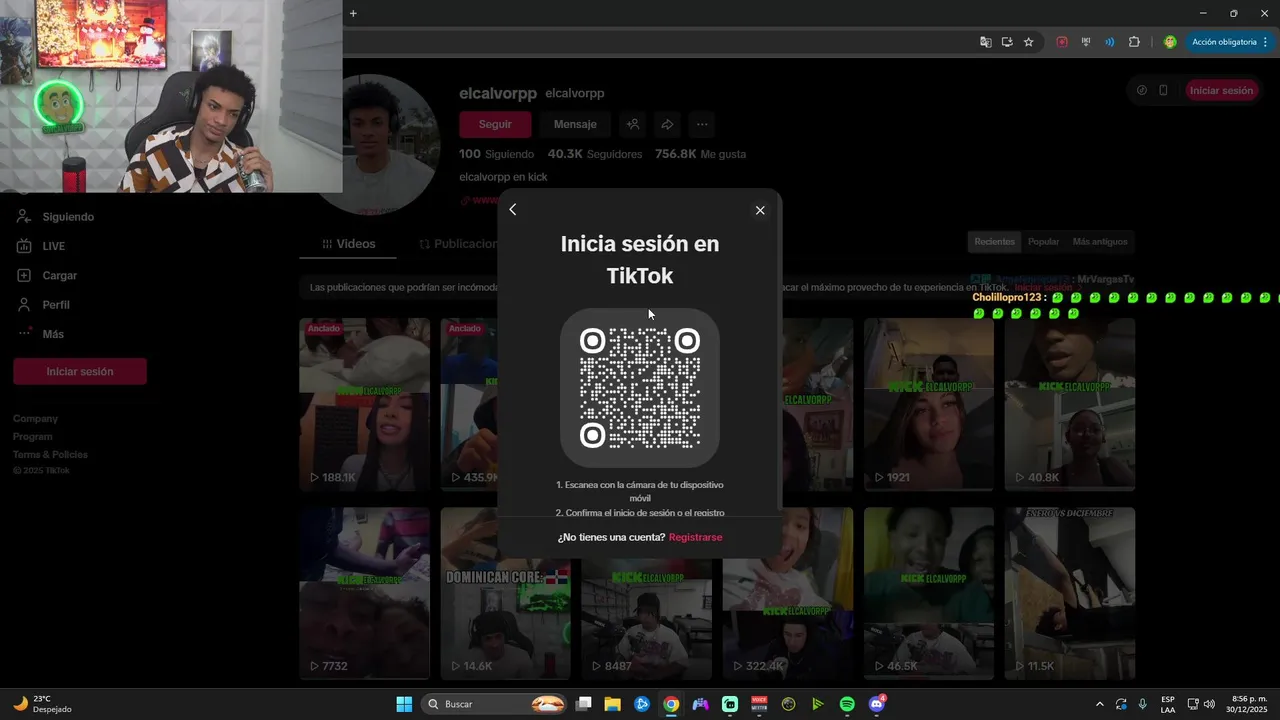The height and width of the screenshot is (720, 1280).
Task: Open a new Chrome tab with plus
Action: [x=353, y=13]
